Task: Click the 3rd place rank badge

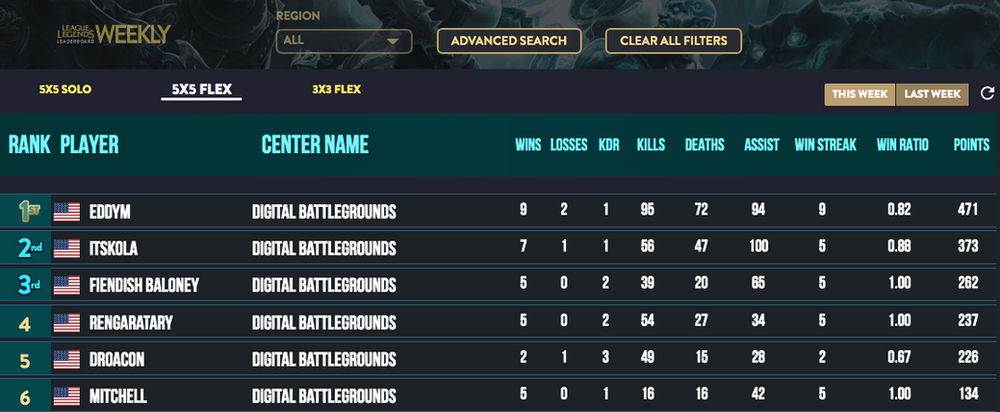Action: [x=29, y=285]
